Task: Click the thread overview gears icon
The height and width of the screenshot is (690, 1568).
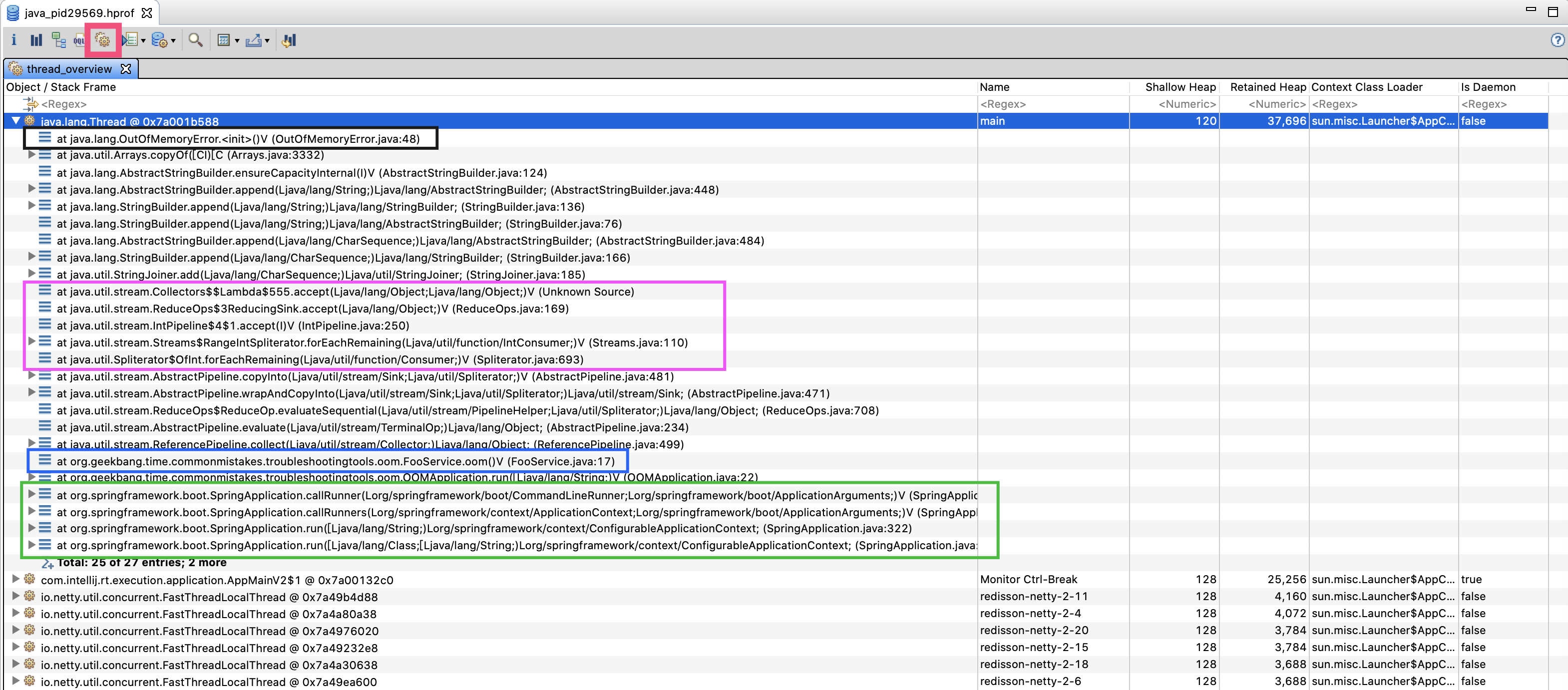Action: click(x=103, y=40)
